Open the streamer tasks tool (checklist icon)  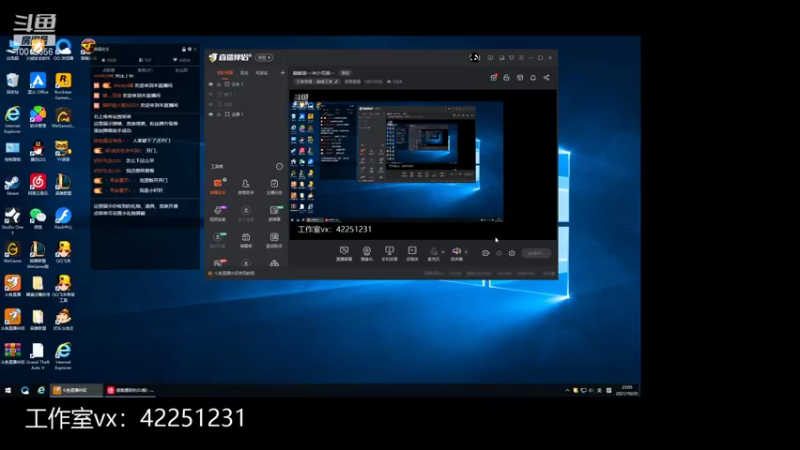[x=274, y=186]
